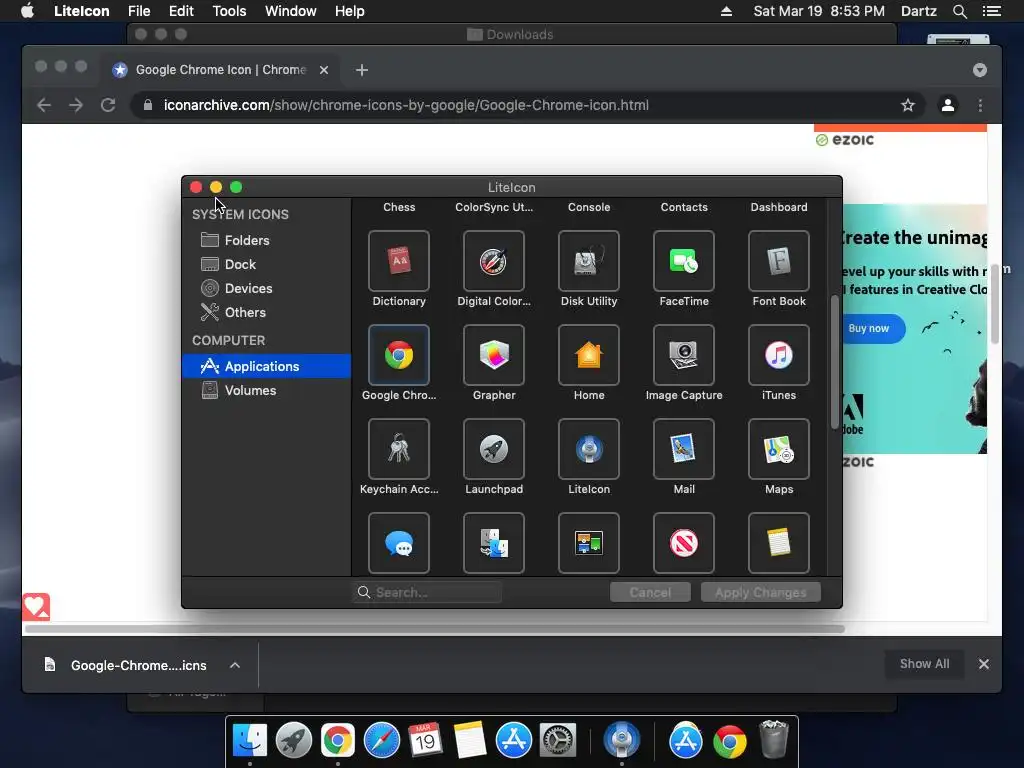Select the FaceTime icon tile
The height and width of the screenshot is (768, 1024).
684,261
